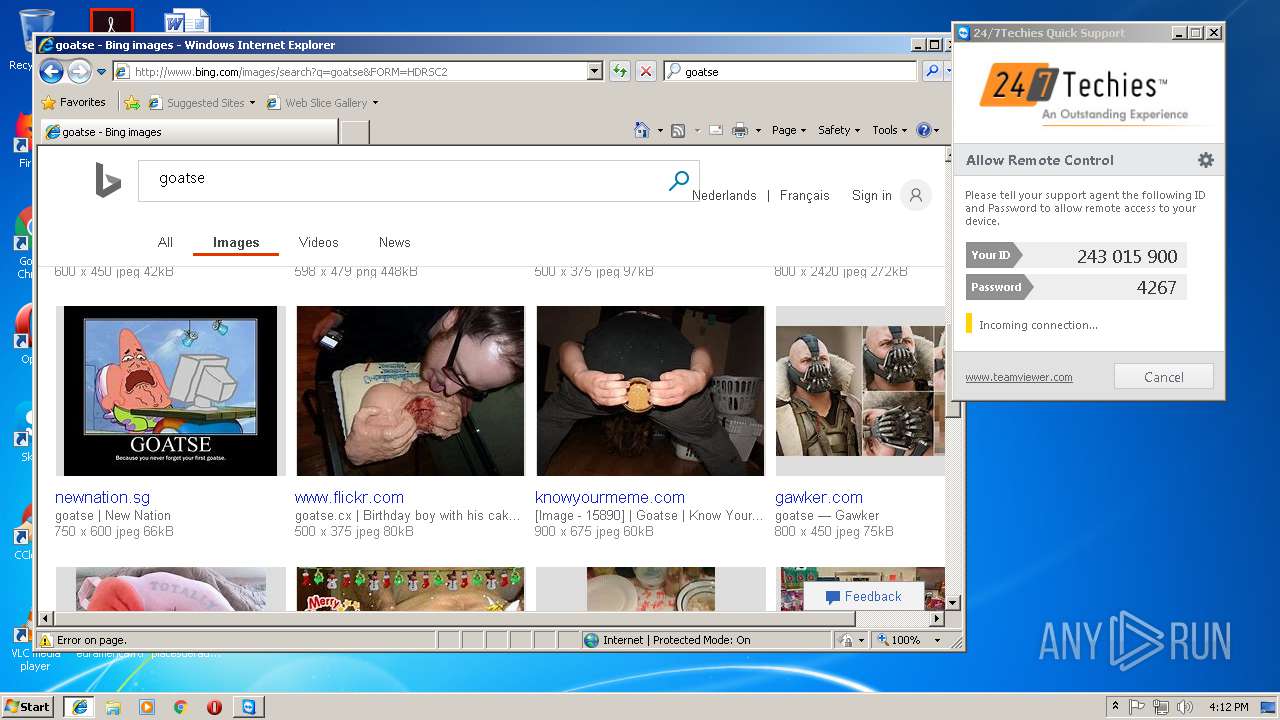Open the www.flickr.com link
Screen dimensions: 1280x720
tap(349, 497)
